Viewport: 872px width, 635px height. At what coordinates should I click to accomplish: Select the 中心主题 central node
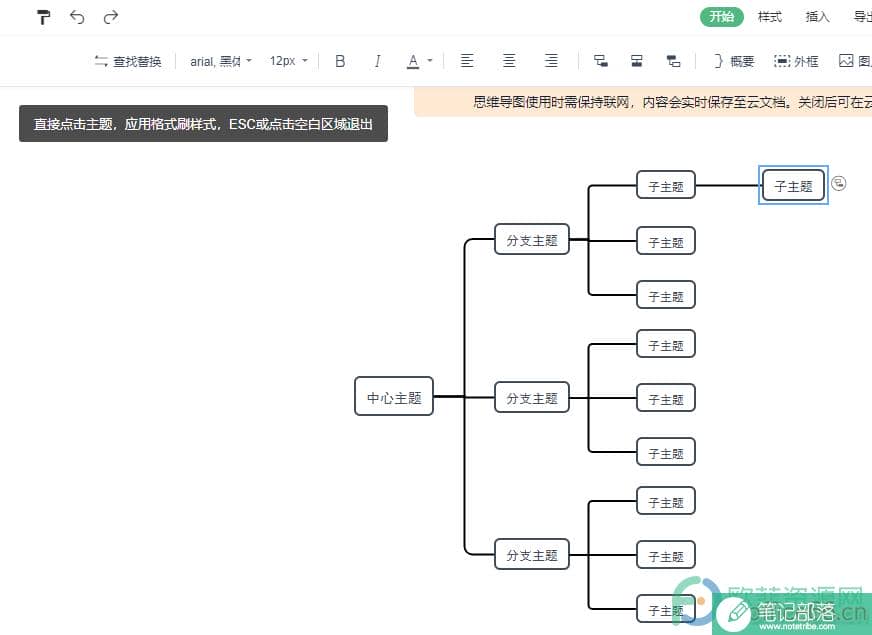click(x=394, y=396)
